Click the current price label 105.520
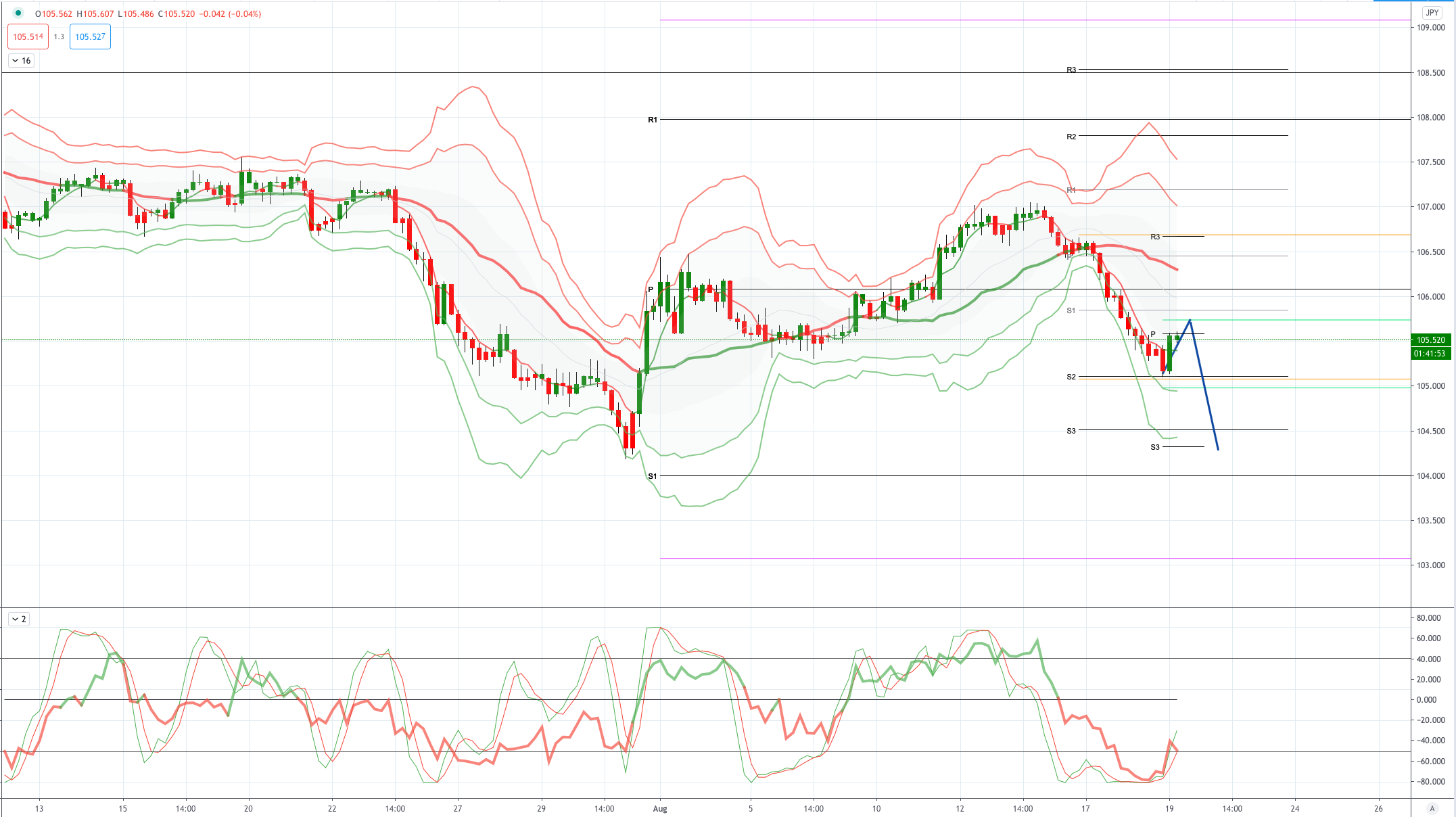1456x817 pixels. [1431, 340]
